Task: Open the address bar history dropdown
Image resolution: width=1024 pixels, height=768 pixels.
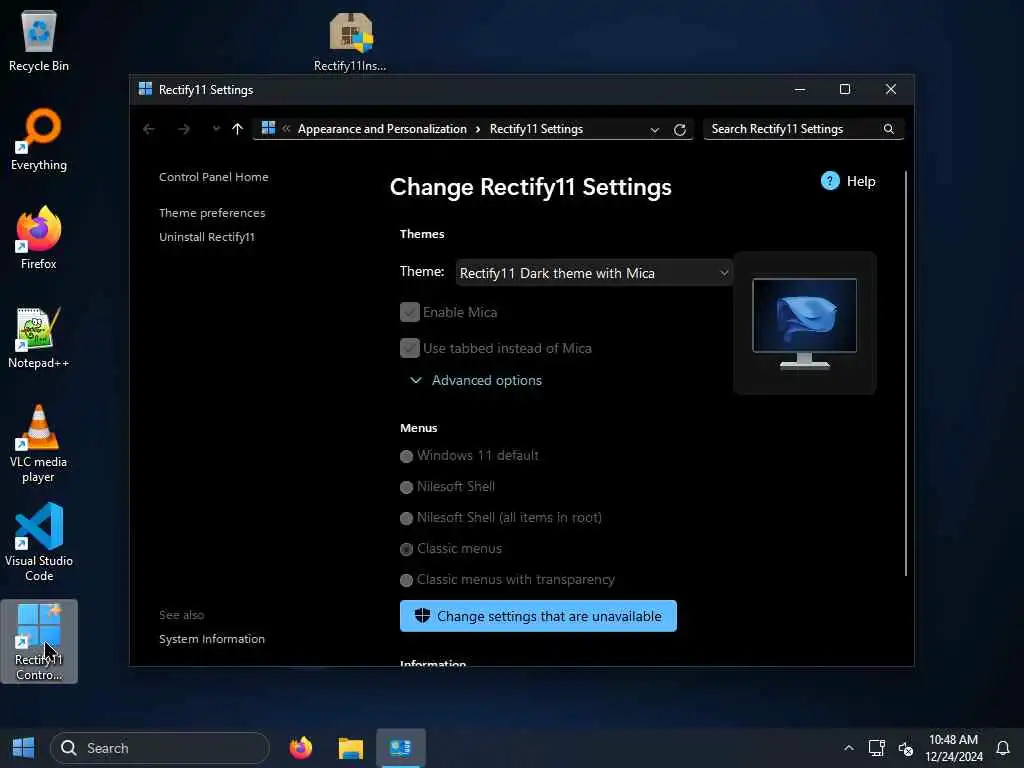Action: pos(654,129)
